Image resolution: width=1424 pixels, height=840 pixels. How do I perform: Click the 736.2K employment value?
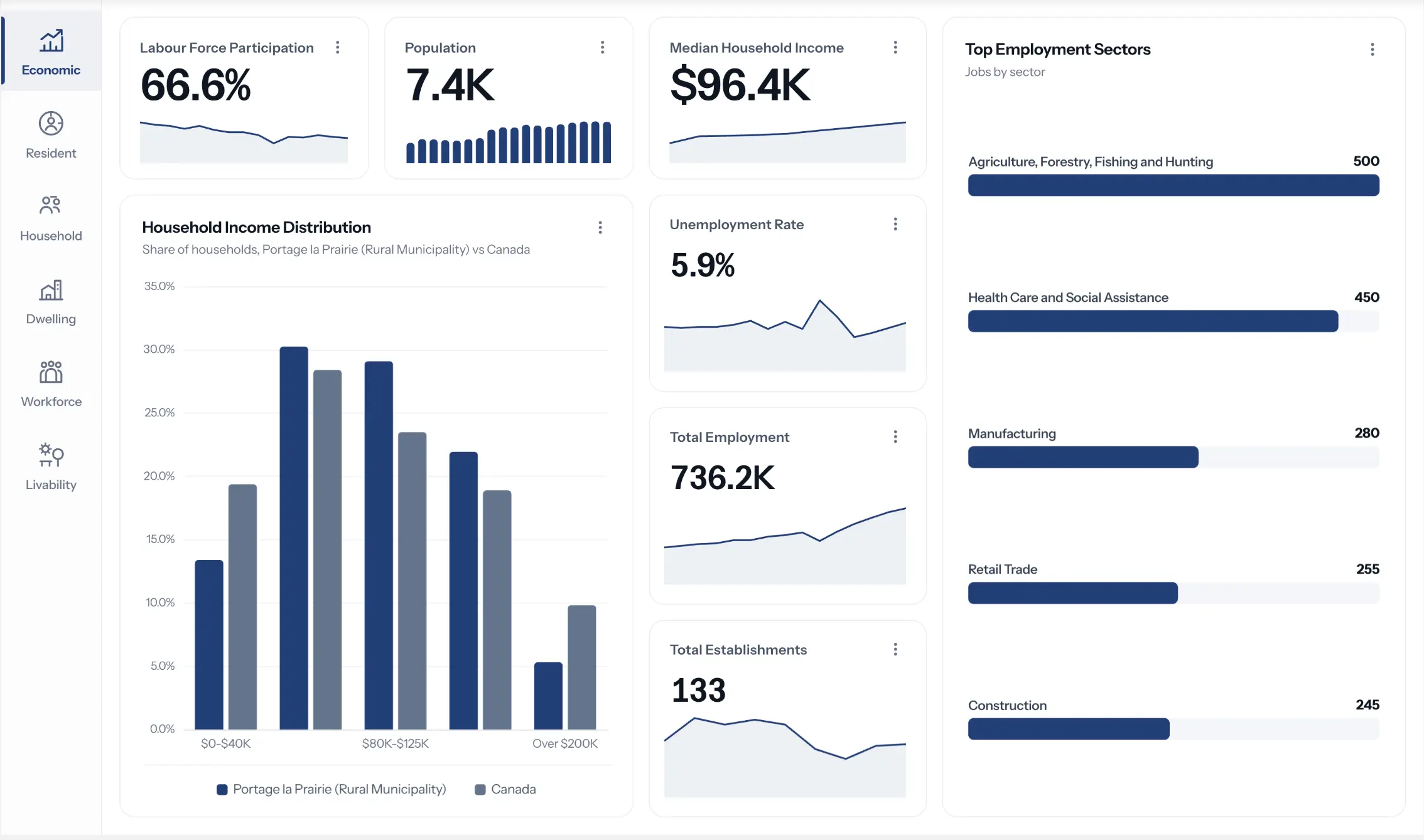click(723, 478)
